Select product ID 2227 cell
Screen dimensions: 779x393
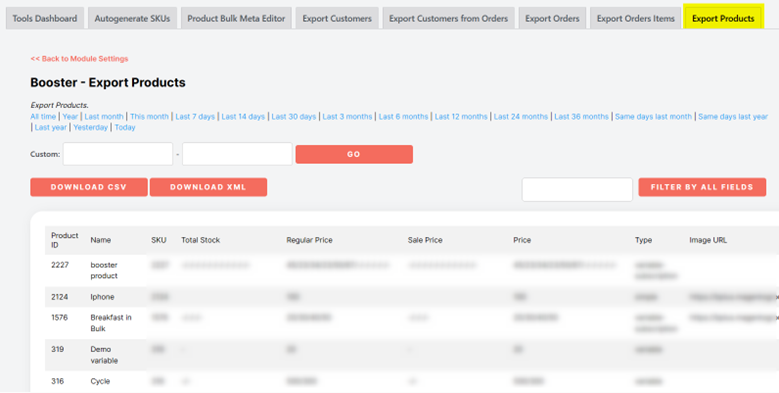click(60, 265)
